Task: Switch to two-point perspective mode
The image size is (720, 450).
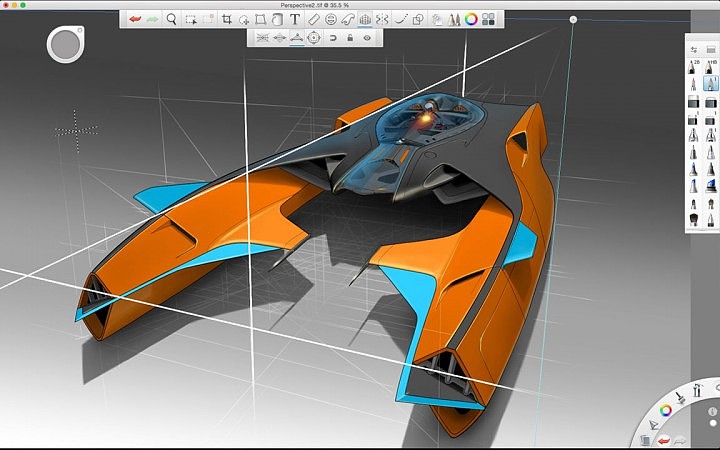Action: [280, 37]
